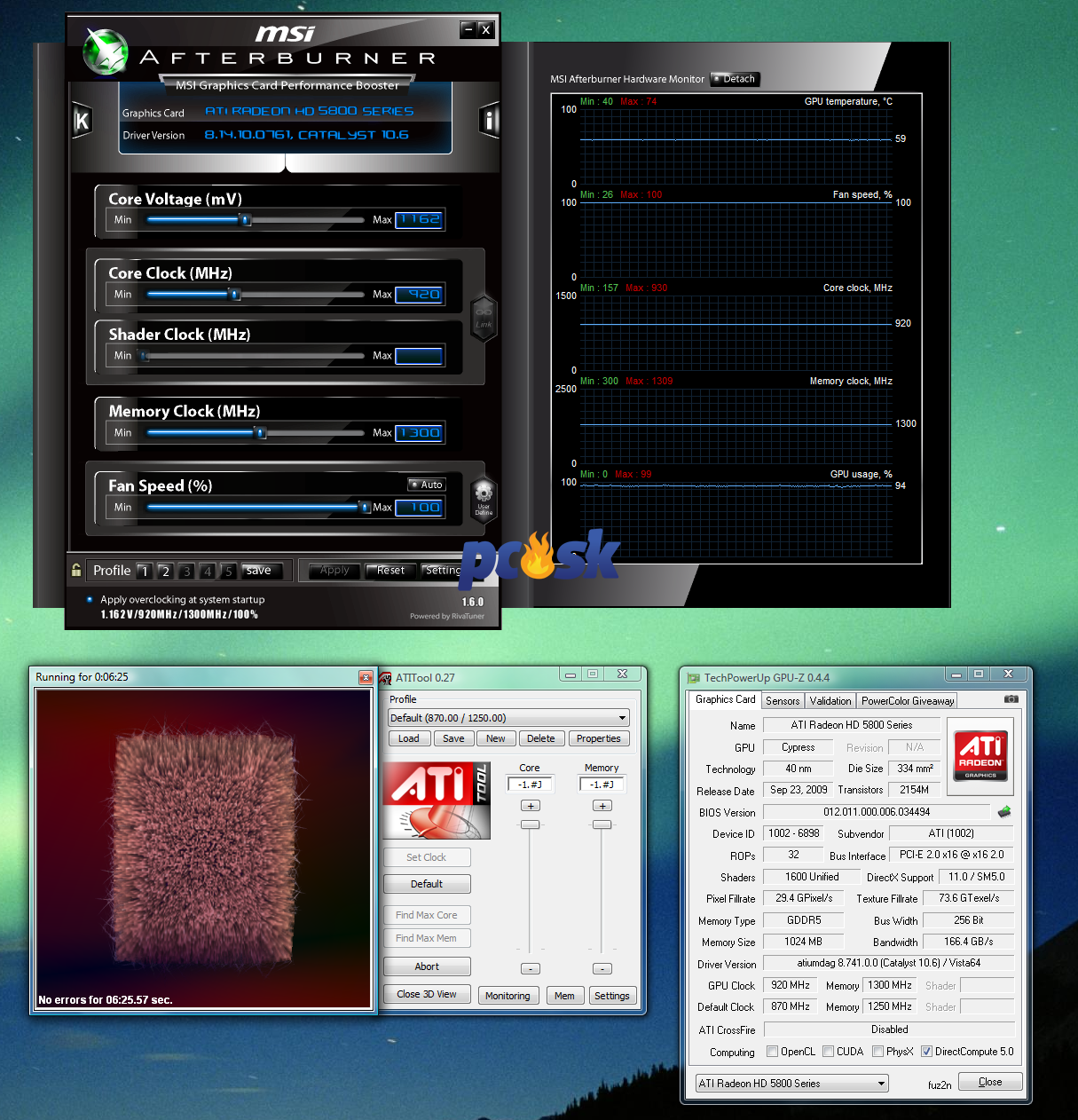Select Afterburner profile slot 3
This screenshot has height=1120, width=1078.
[186, 571]
